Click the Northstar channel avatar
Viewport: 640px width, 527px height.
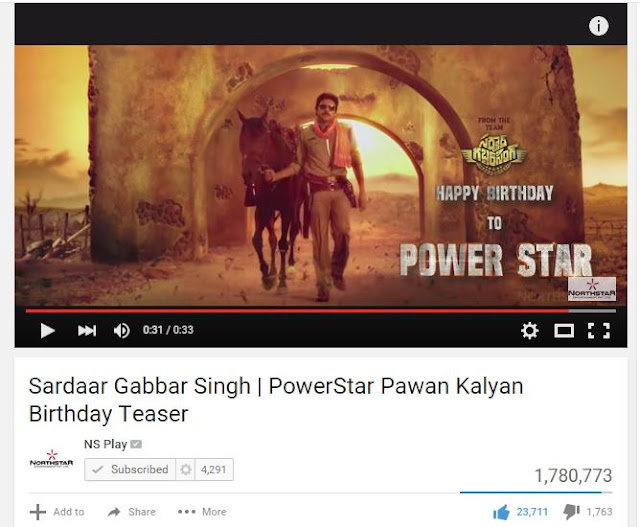(x=51, y=460)
